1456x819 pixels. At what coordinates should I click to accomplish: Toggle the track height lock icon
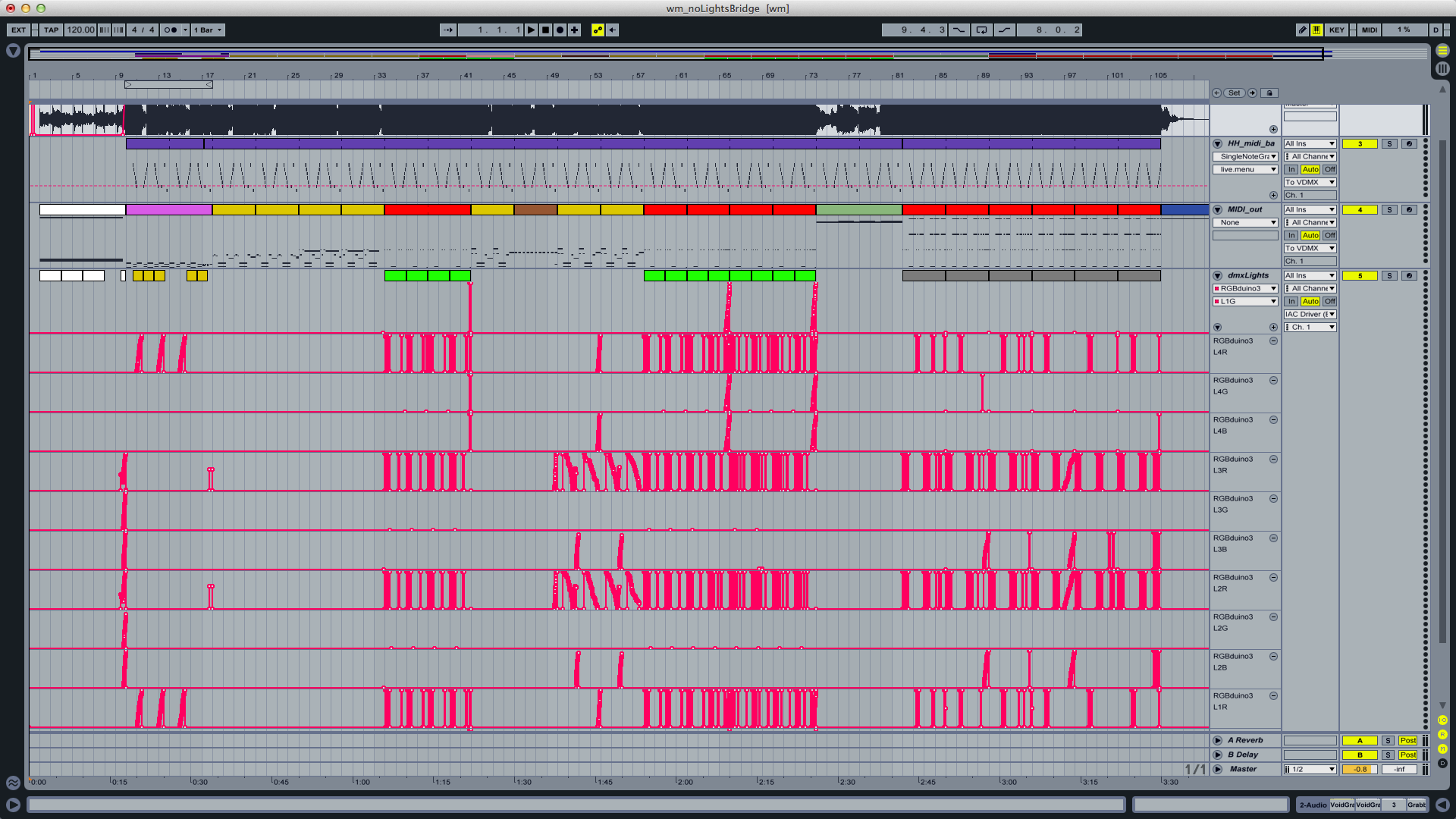1270,93
